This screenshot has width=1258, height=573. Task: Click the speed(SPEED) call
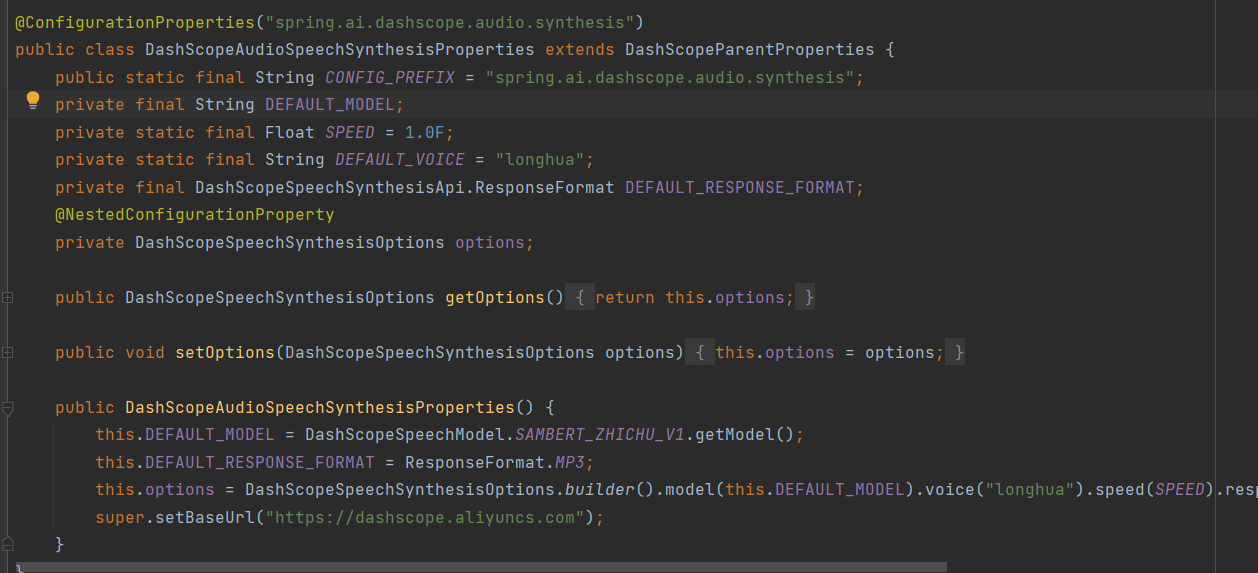click(x=1155, y=489)
